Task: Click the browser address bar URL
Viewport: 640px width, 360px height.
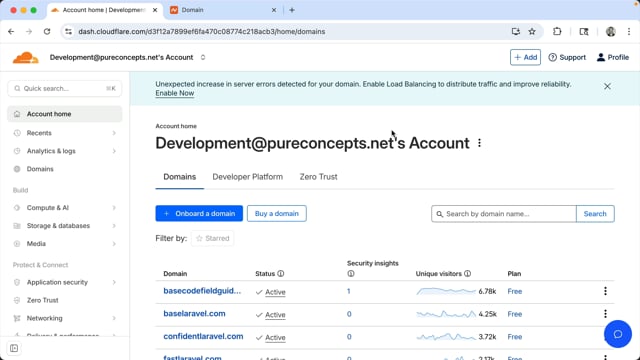Action: [x=202, y=31]
